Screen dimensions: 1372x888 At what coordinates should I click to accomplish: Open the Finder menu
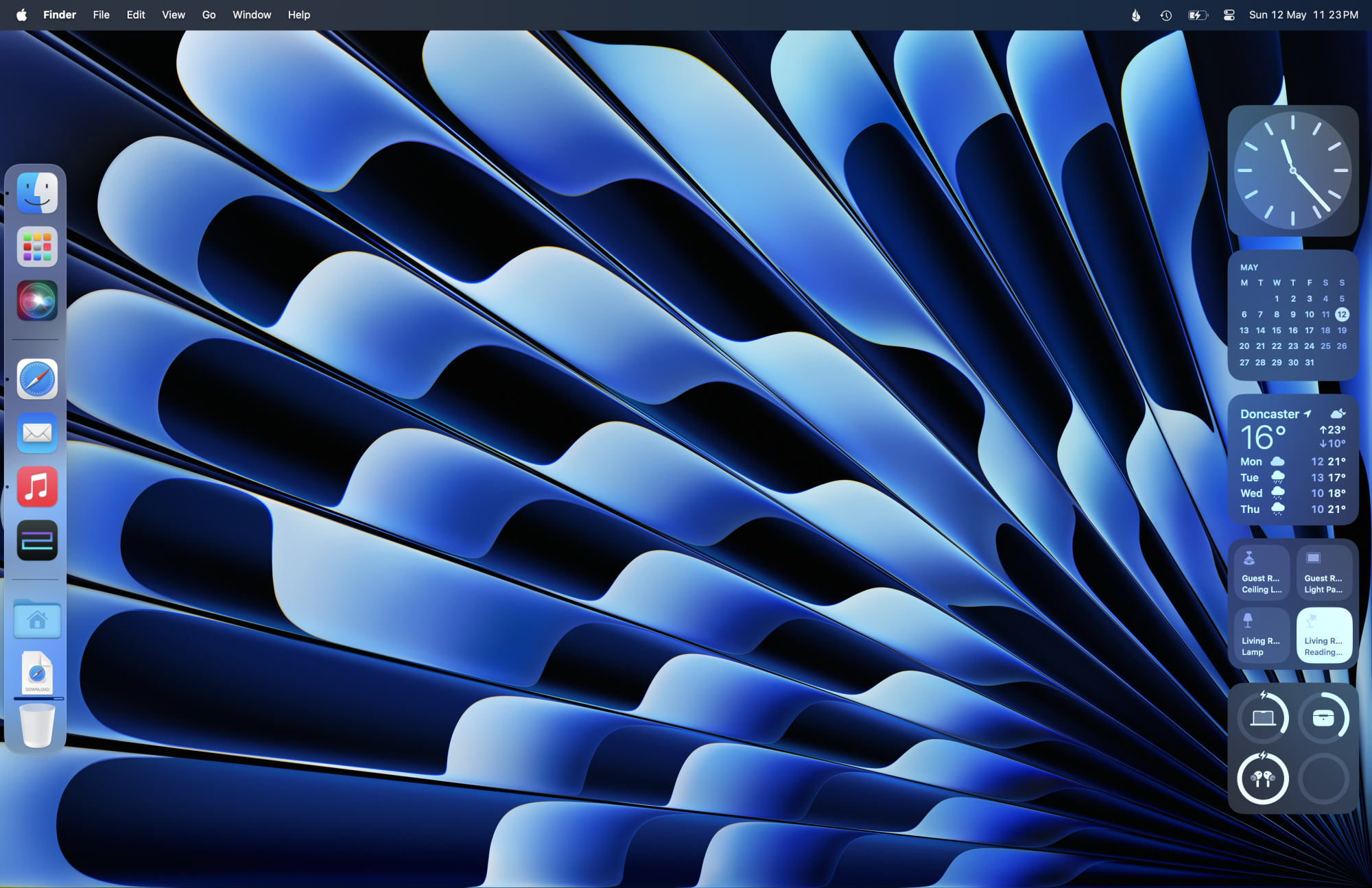click(60, 14)
